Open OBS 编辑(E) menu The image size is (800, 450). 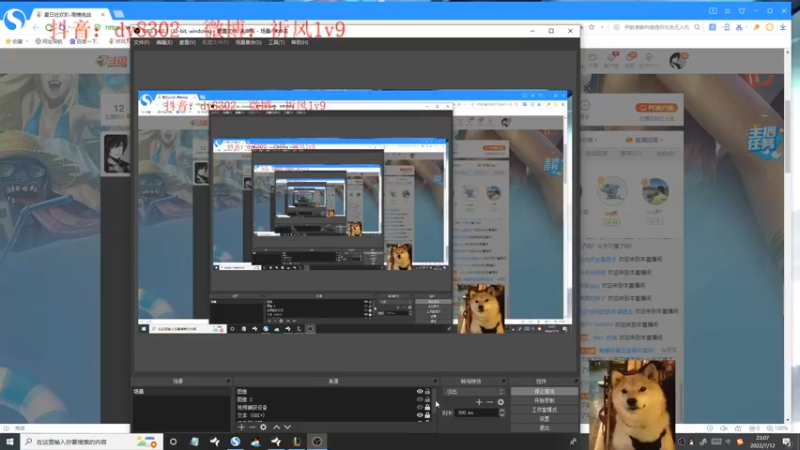click(x=164, y=42)
